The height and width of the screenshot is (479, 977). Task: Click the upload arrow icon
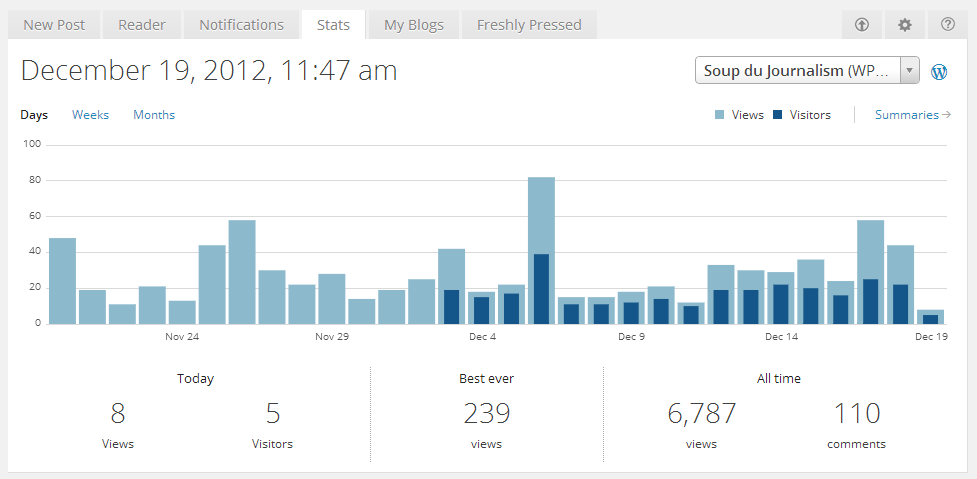[862, 25]
